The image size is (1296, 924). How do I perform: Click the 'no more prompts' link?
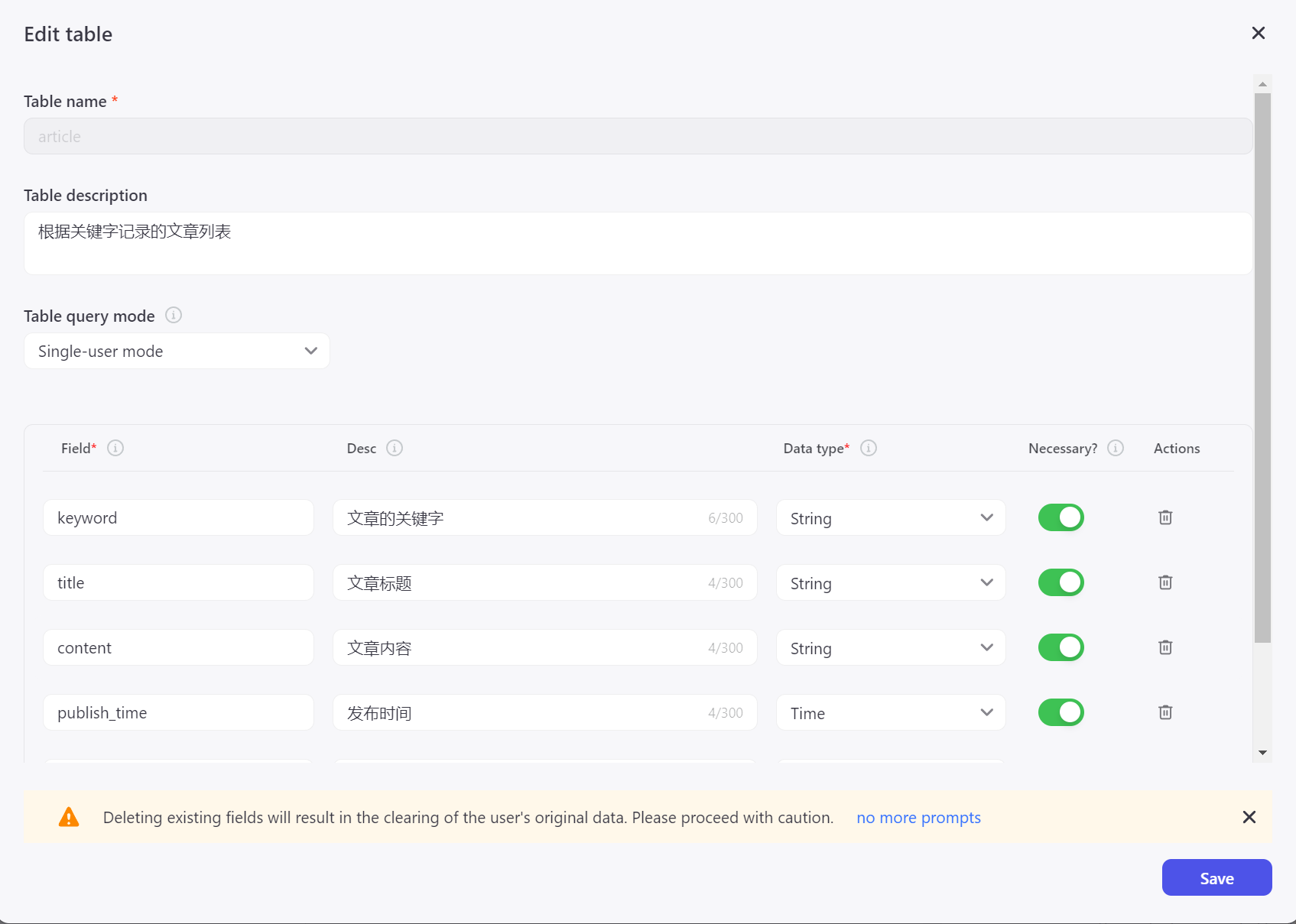(x=918, y=818)
